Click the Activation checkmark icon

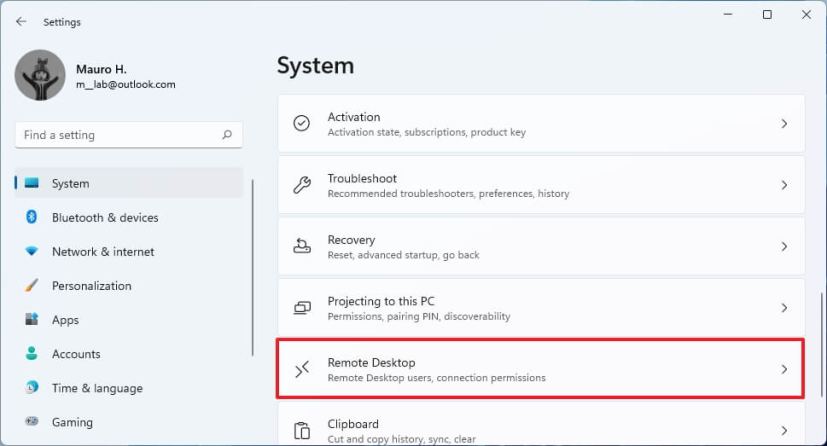[x=302, y=124]
